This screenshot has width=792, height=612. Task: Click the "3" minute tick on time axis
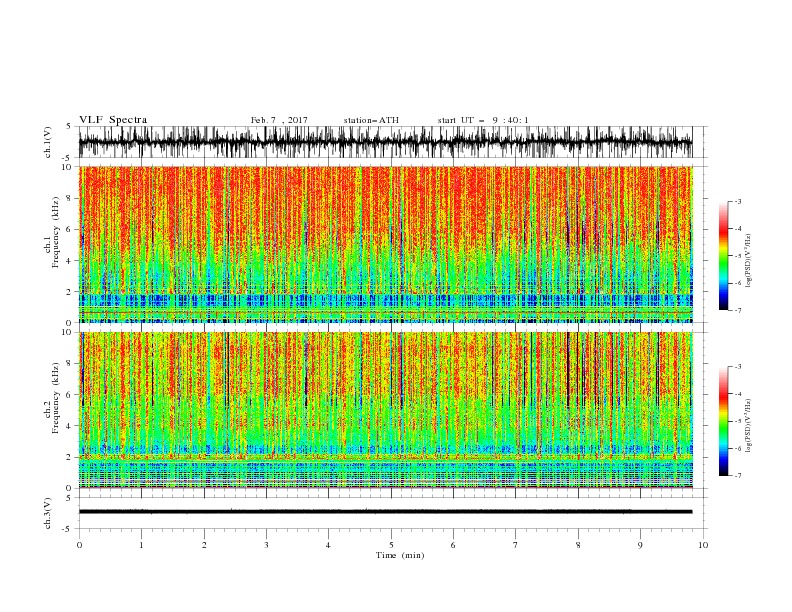(266, 545)
